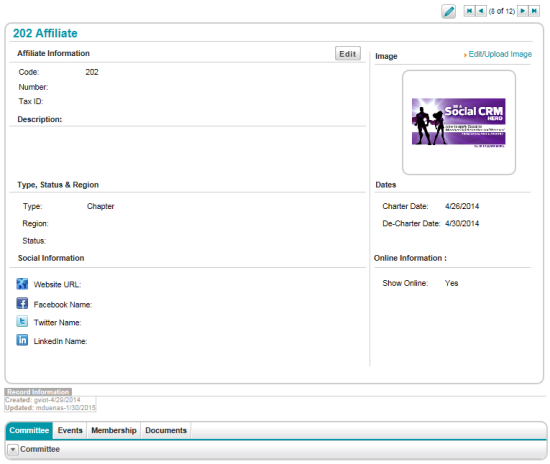The height and width of the screenshot is (464, 550).
Task: Switch to the Events tab
Action: (x=70, y=430)
